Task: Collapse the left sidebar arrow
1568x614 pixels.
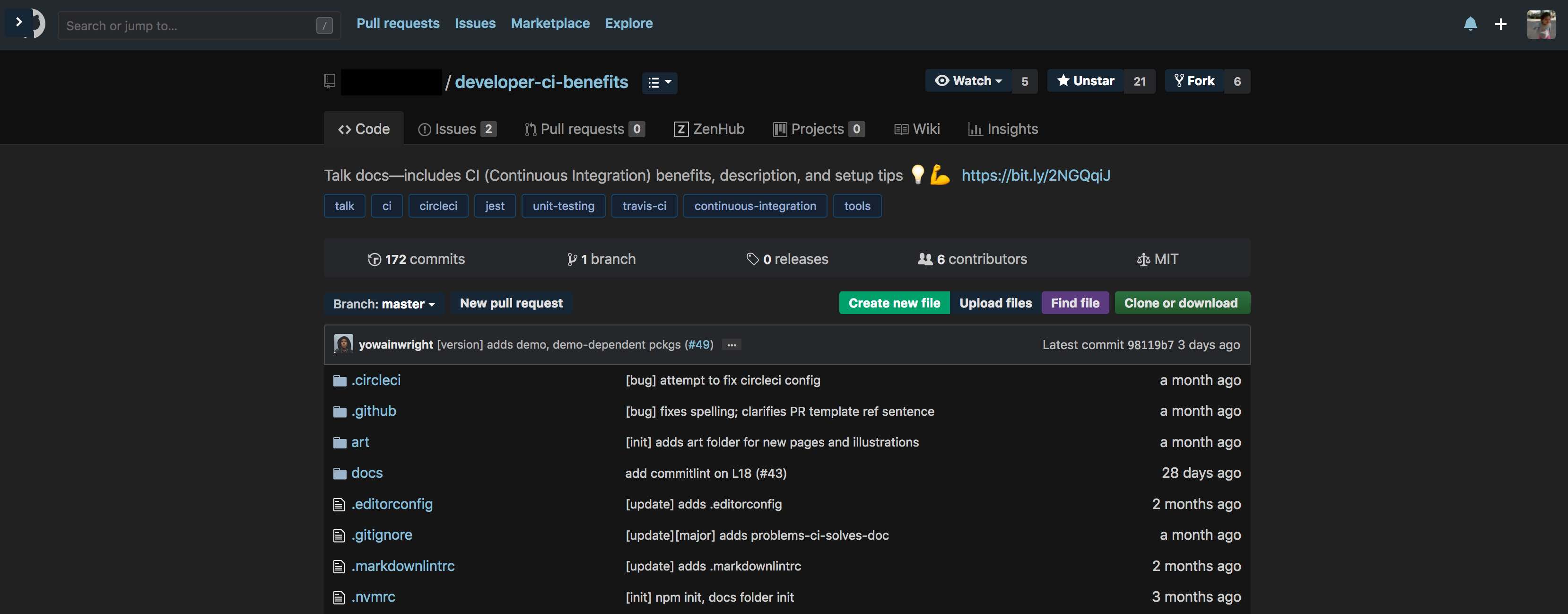Action: 18,23
